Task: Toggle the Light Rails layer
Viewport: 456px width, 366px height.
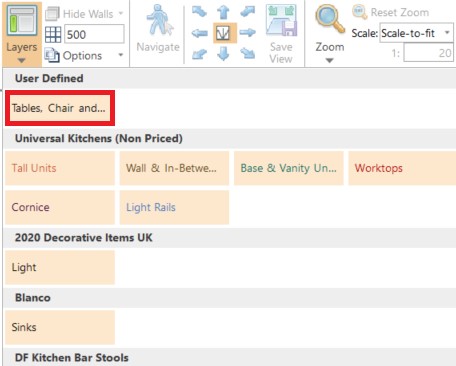Action: coord(174,207)
